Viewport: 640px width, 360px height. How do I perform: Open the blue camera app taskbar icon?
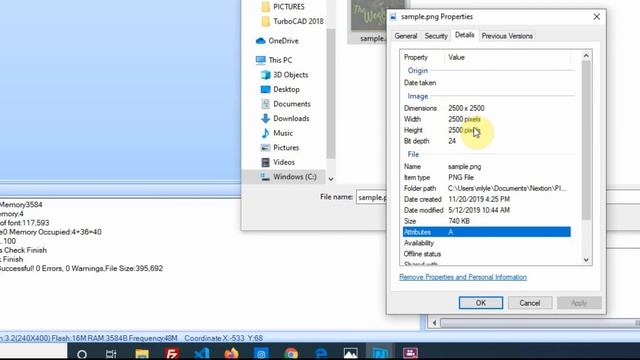click(x=261, y=353)
